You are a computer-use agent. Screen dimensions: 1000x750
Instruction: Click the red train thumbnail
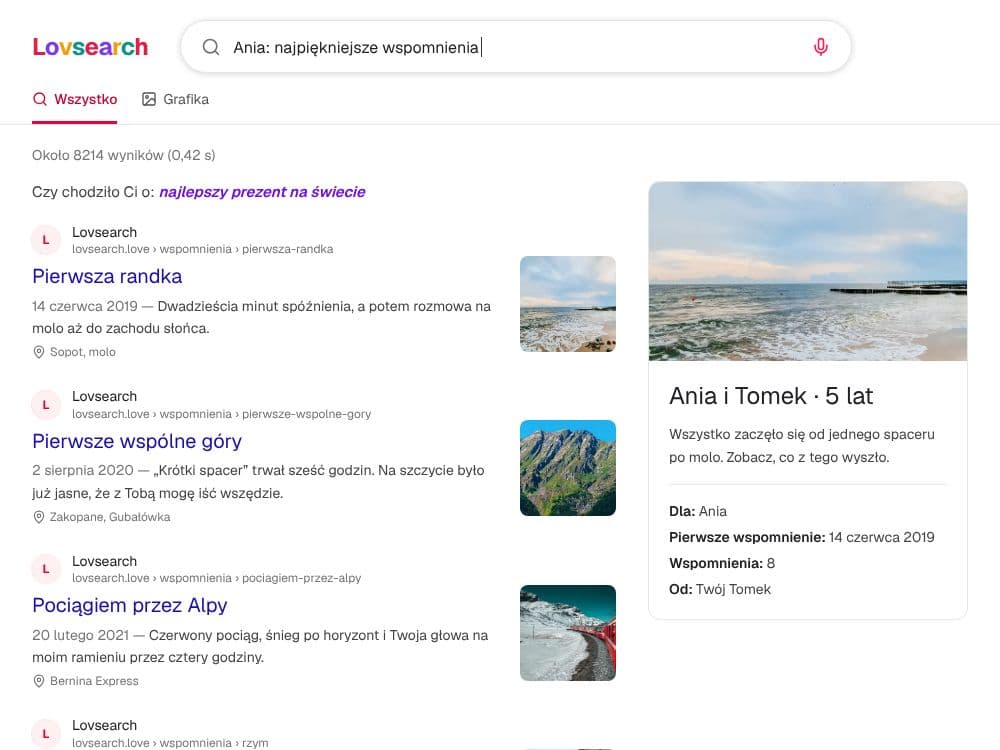point(568,633)
